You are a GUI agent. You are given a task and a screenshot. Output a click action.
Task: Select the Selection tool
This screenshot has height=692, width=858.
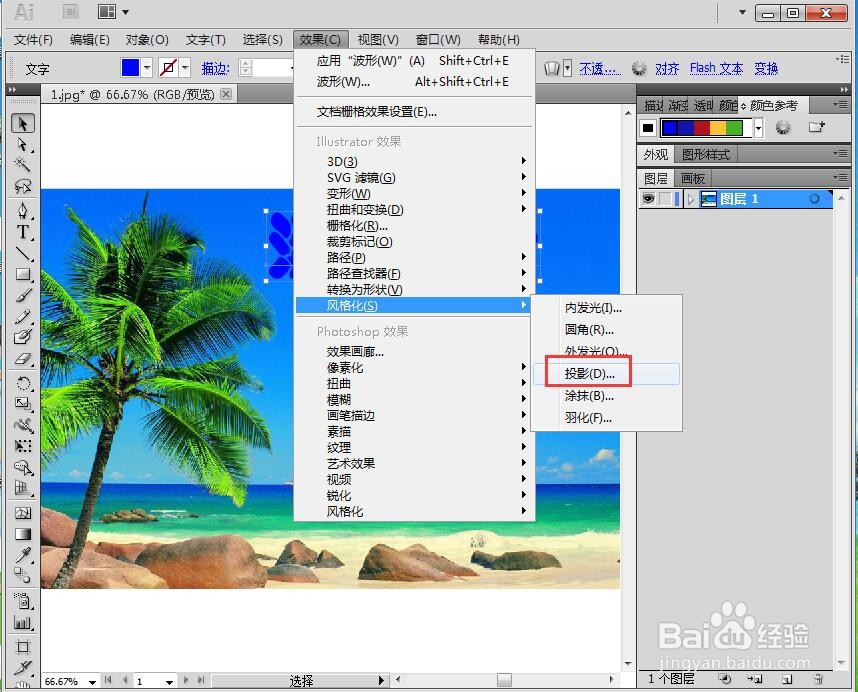pos(22,124)
